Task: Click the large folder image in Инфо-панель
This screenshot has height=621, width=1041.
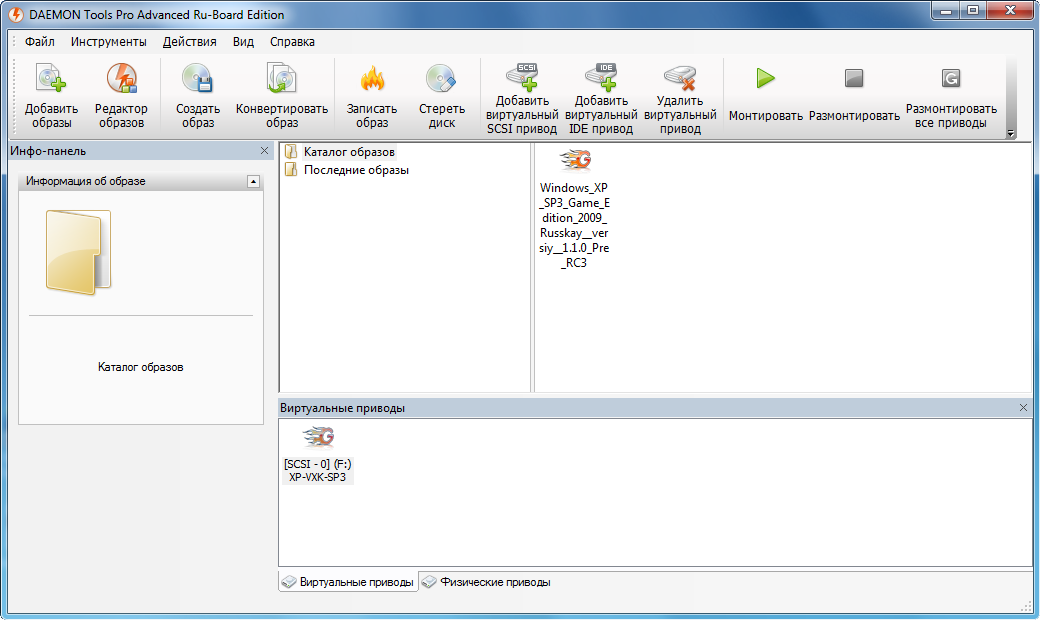Action: pyautogui.click(x=78, y=252)
